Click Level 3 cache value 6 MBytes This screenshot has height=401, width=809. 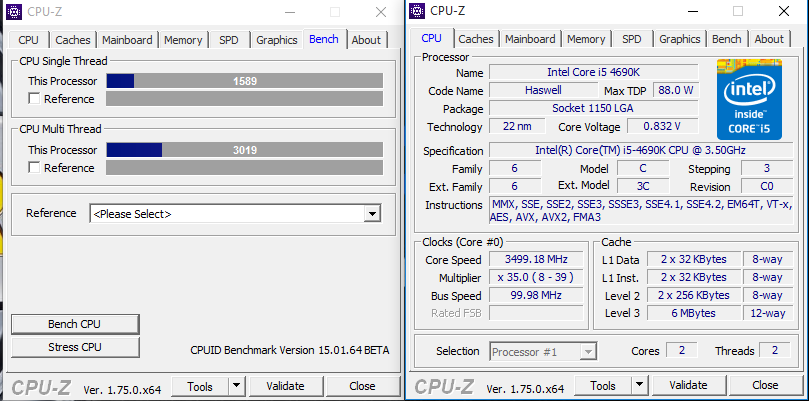pyautogui.click(x=693, y=313)
